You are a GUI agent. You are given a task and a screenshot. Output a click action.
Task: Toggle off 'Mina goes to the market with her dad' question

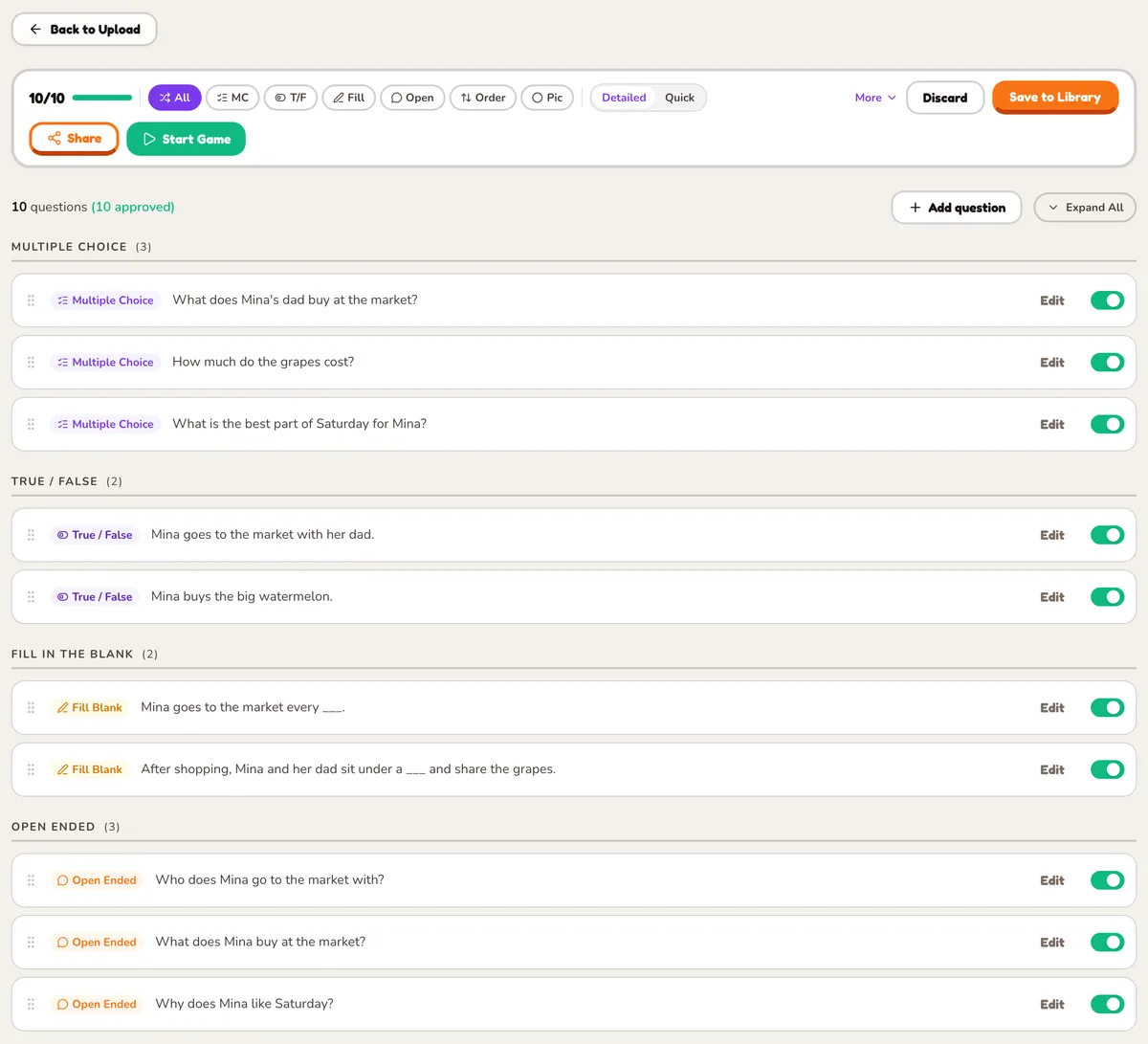click(1107, 535)
